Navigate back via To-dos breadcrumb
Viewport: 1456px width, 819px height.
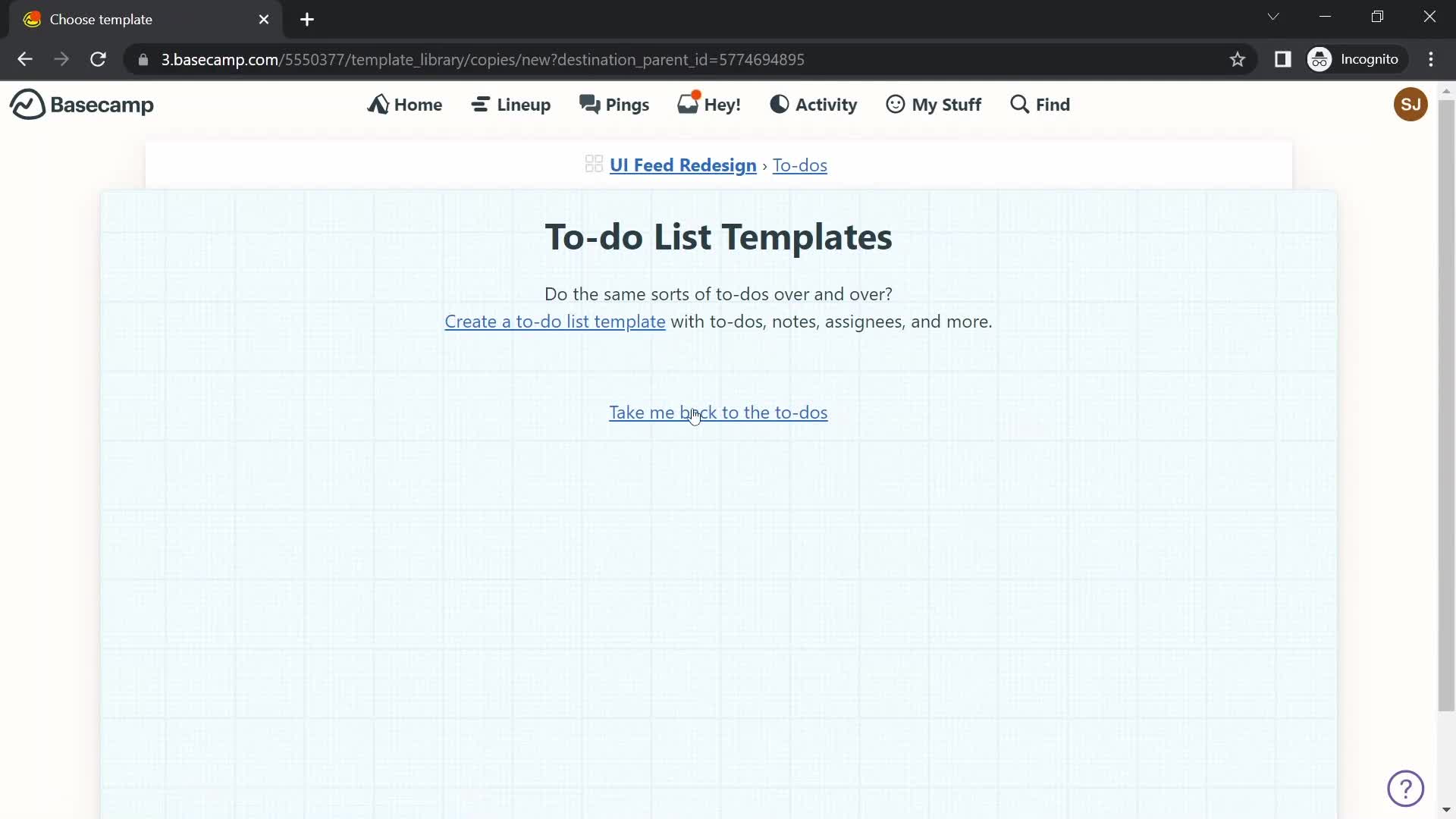click(800, 164)
